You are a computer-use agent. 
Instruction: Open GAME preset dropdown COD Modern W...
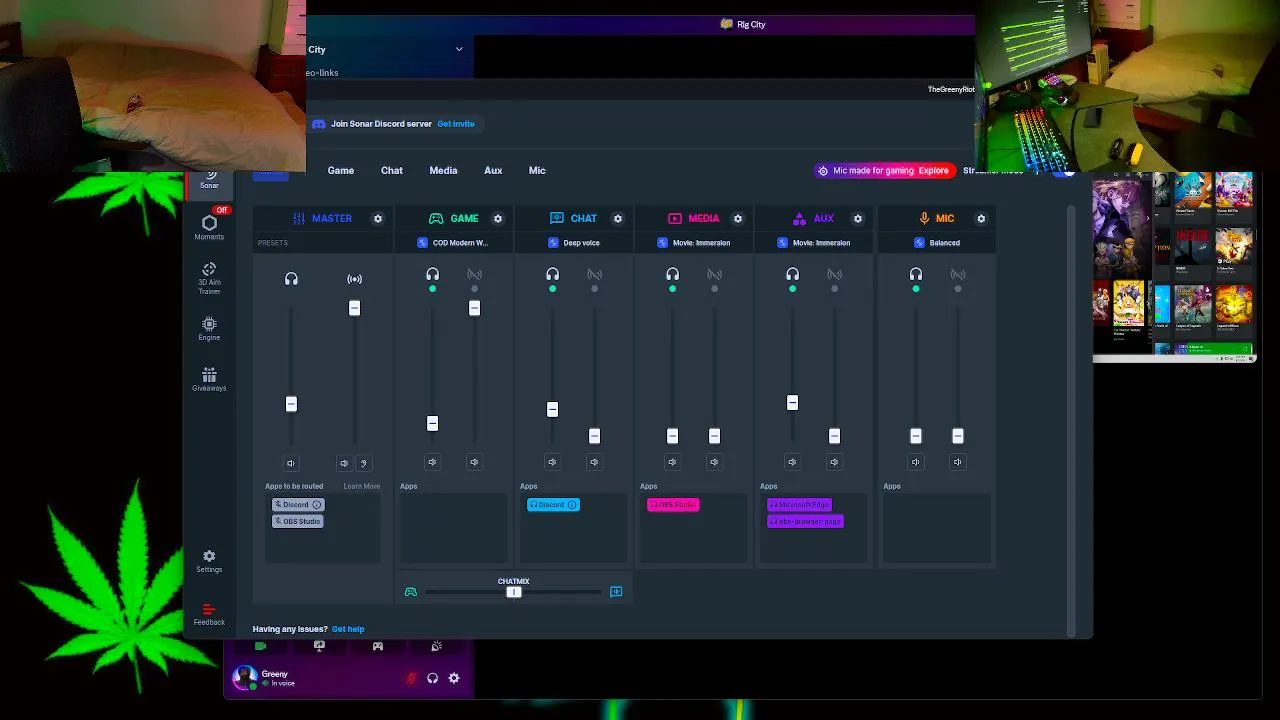(x=453, y=243)
